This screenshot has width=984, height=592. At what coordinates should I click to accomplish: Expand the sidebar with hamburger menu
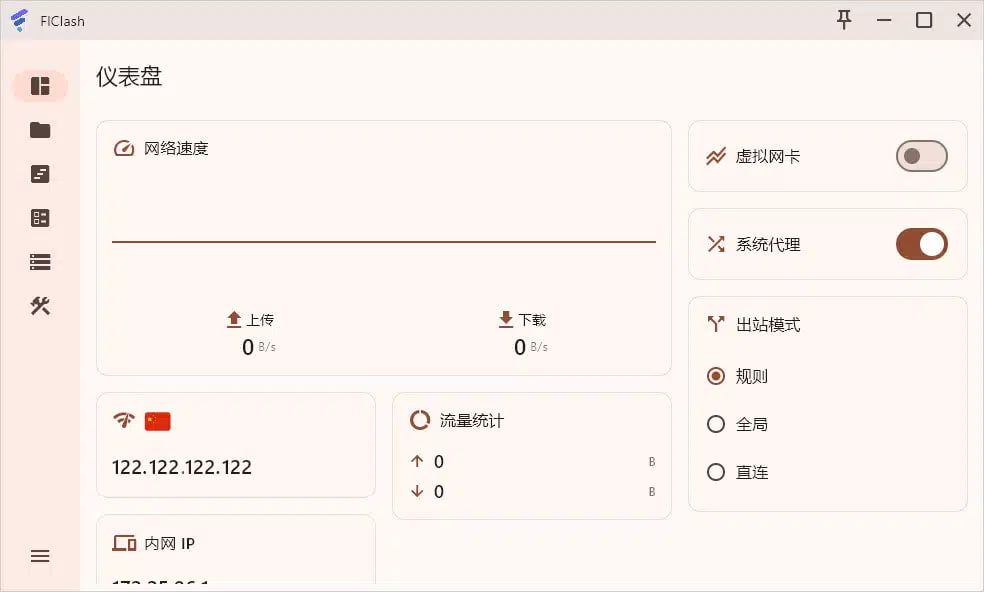(40, 556)
